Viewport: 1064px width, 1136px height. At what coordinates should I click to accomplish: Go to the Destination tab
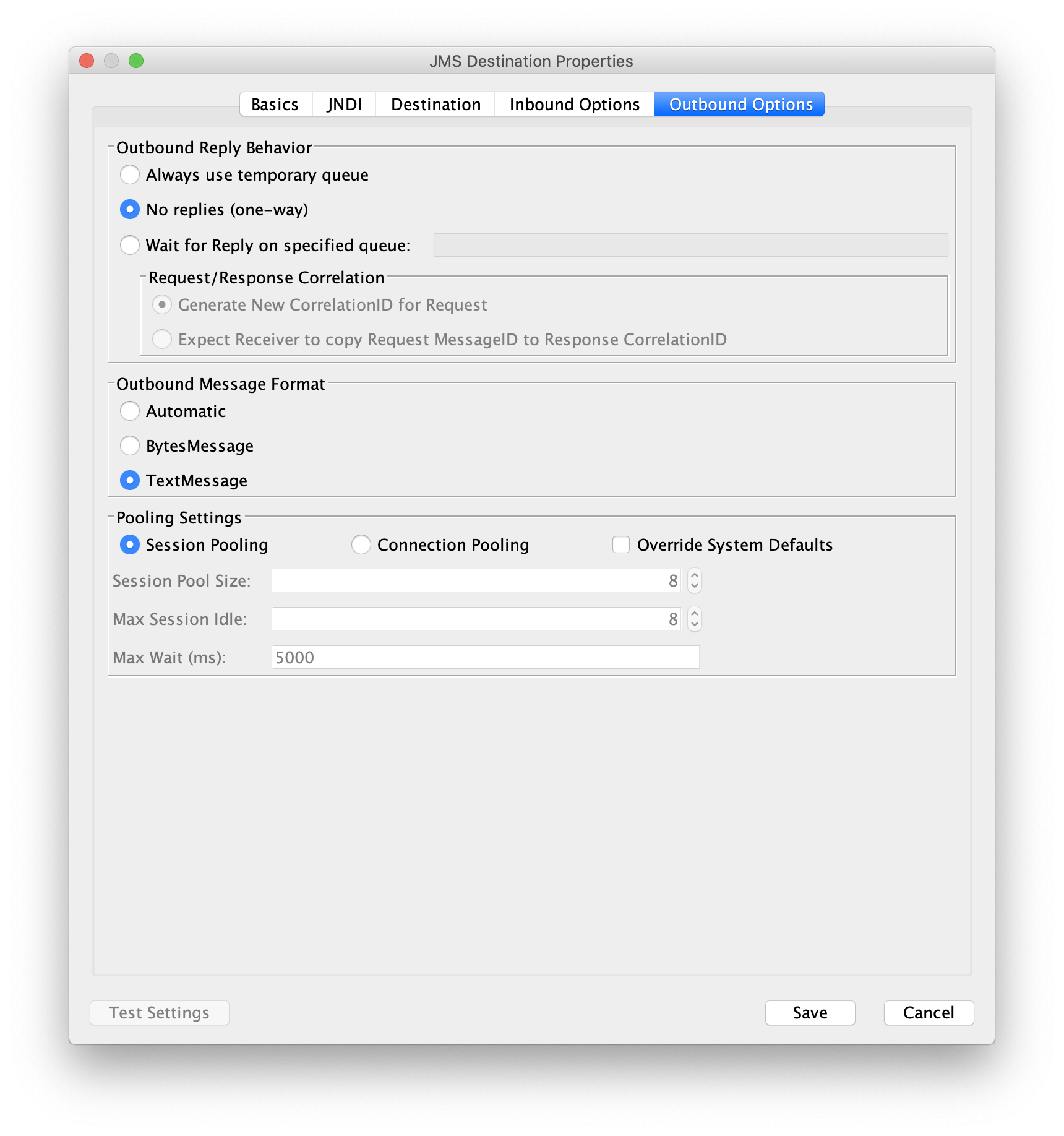(435, 104)
